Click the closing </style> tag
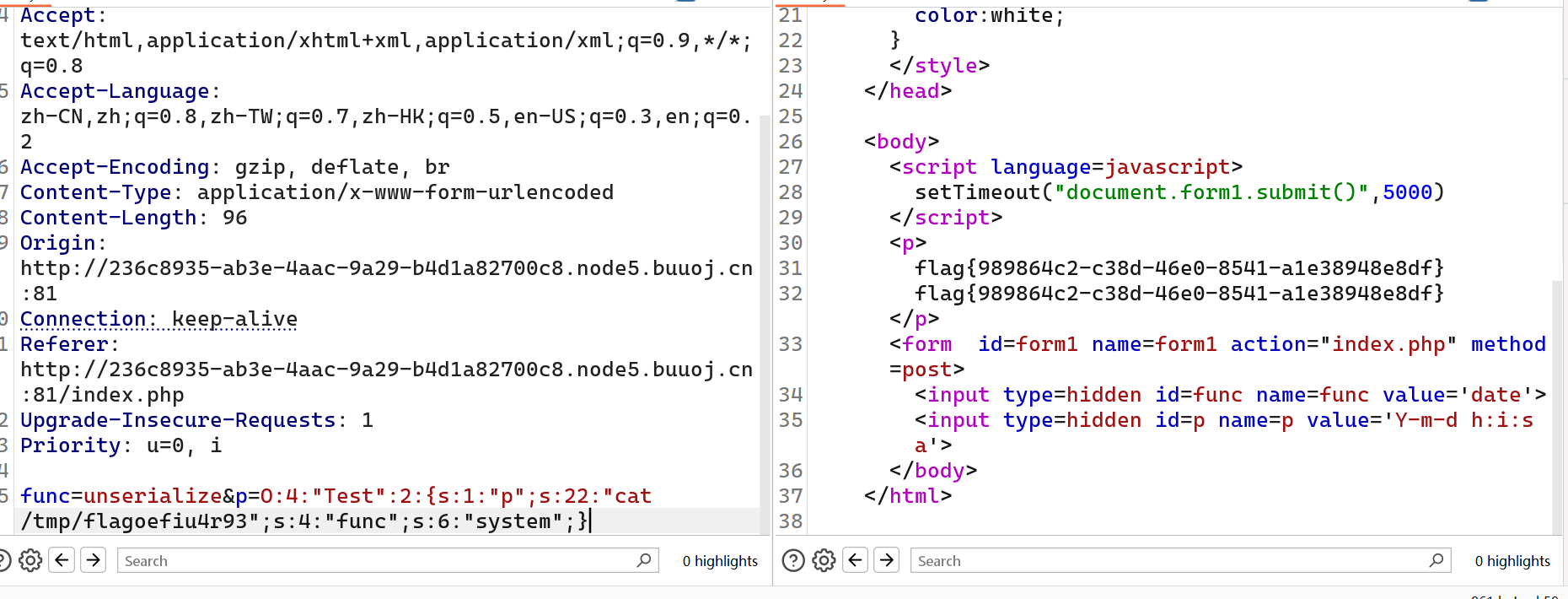This screenshot has width=1568, height=599. click(x=939, y=66)
